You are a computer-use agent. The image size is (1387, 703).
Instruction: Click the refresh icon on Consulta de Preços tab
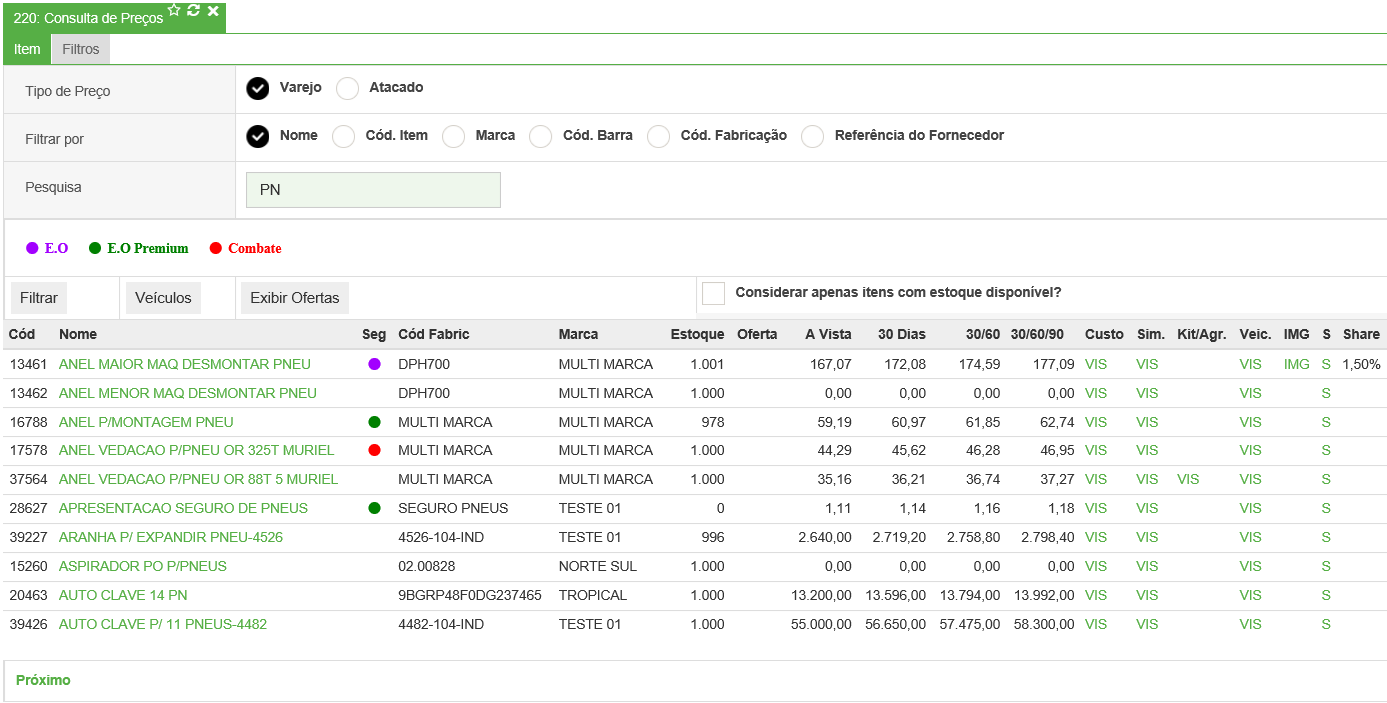(194, 10)
